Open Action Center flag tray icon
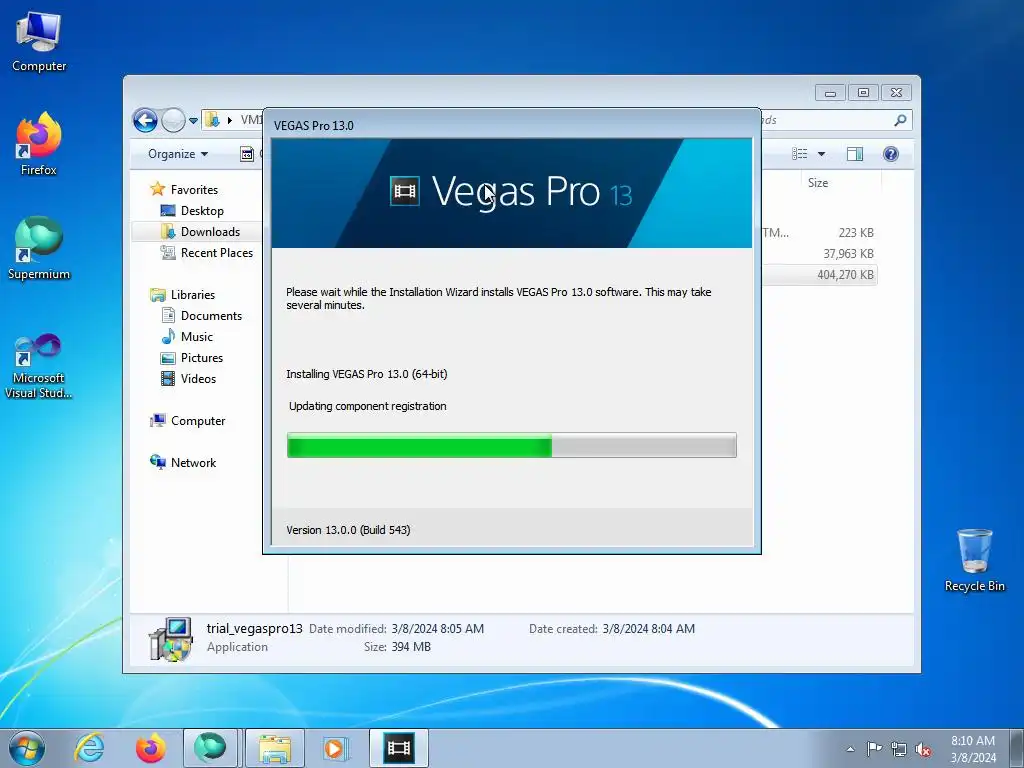The image size is (1024, 768). (874, 749)
